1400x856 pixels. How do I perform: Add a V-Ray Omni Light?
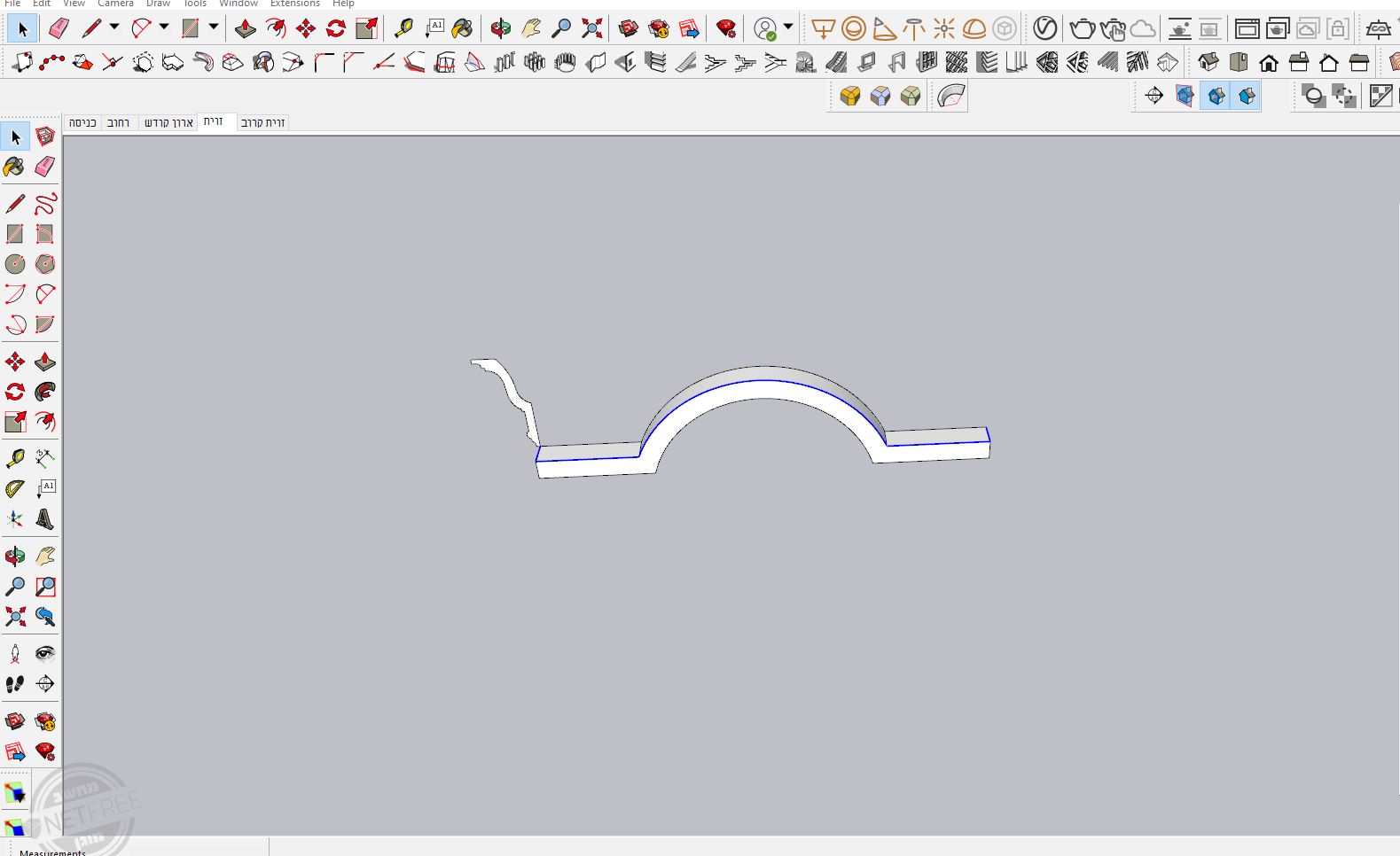(944, 29)
